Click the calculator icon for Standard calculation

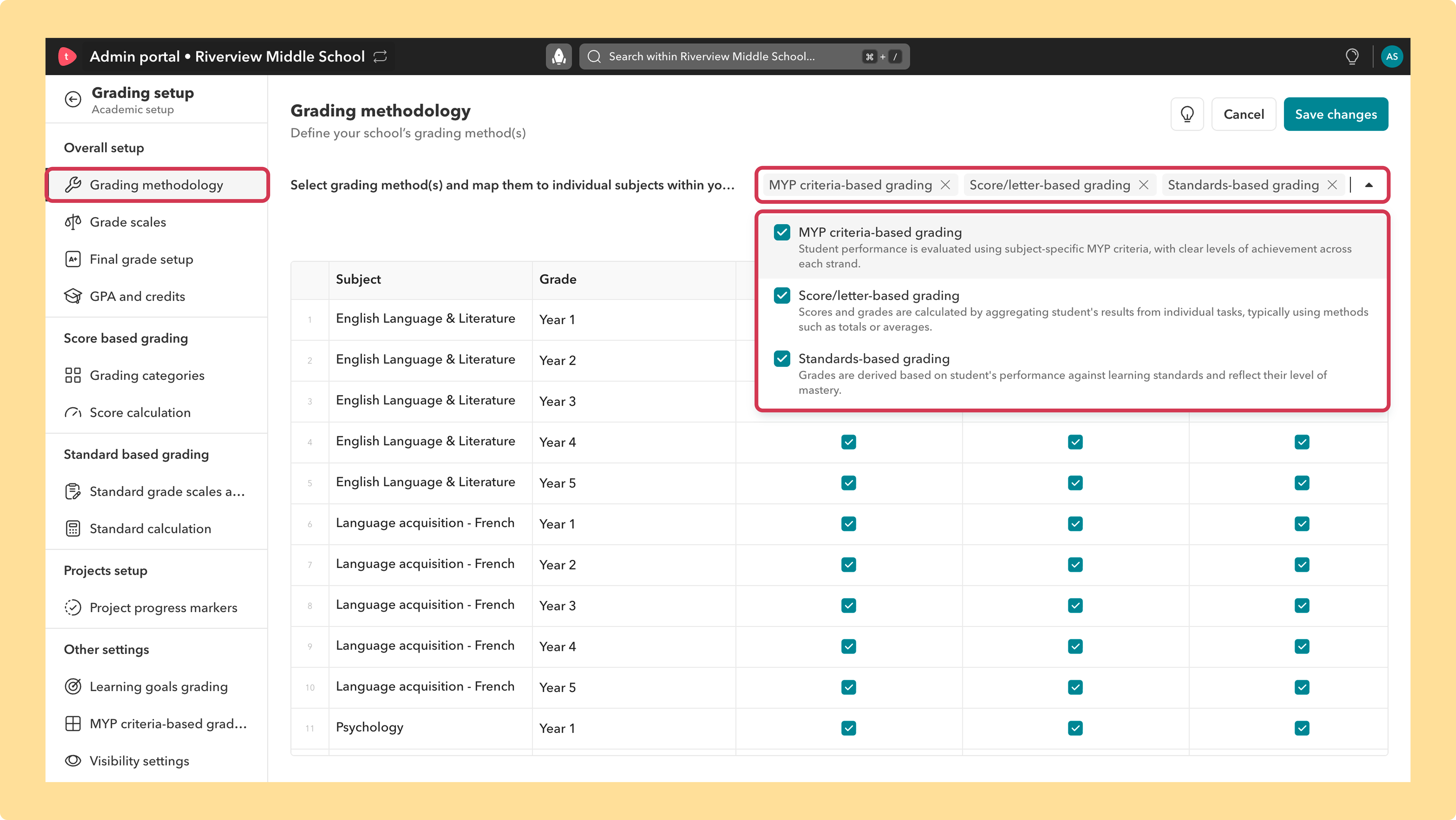pyautogui.click(x=73, y=528)
